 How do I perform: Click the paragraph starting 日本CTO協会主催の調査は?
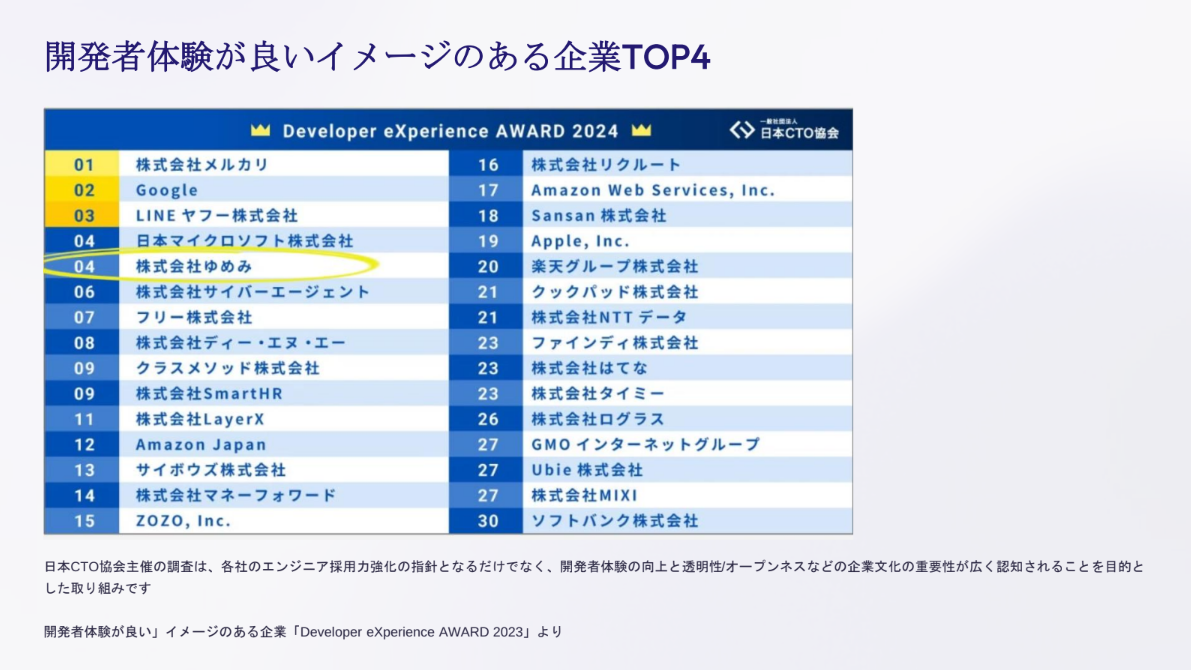coord(594,577)
